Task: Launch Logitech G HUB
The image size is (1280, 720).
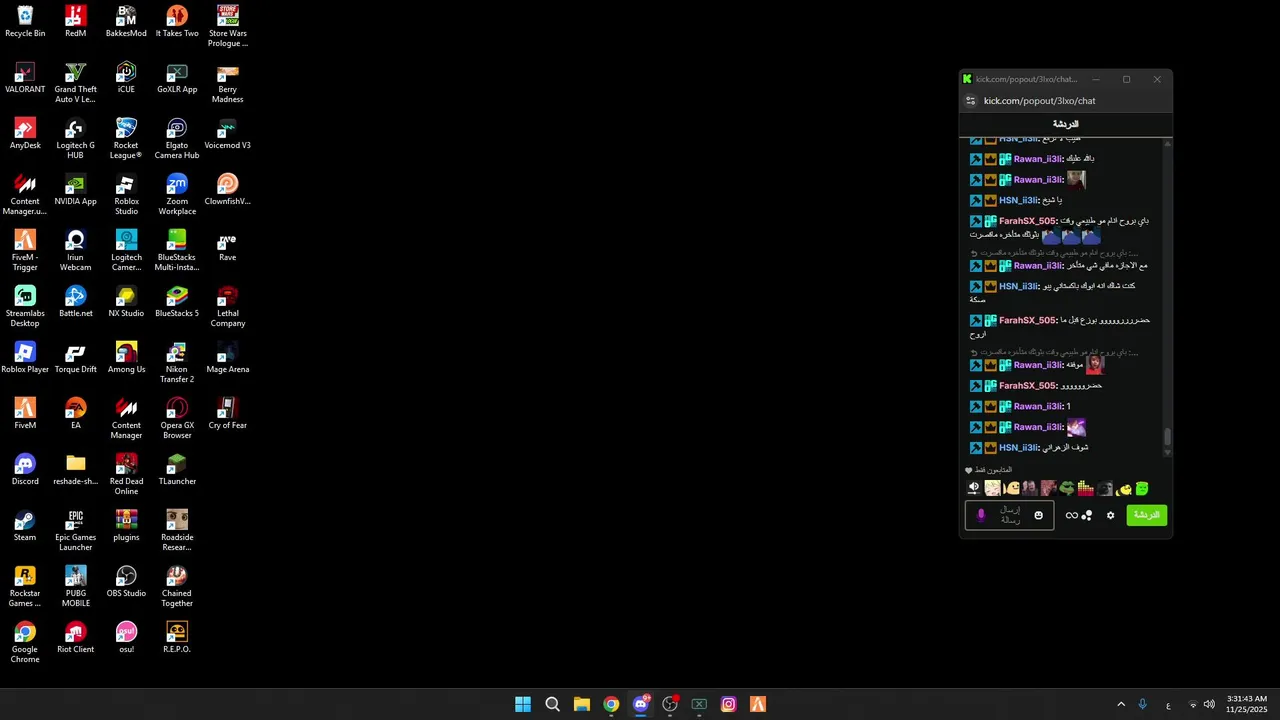Action: tap(75, 139)
